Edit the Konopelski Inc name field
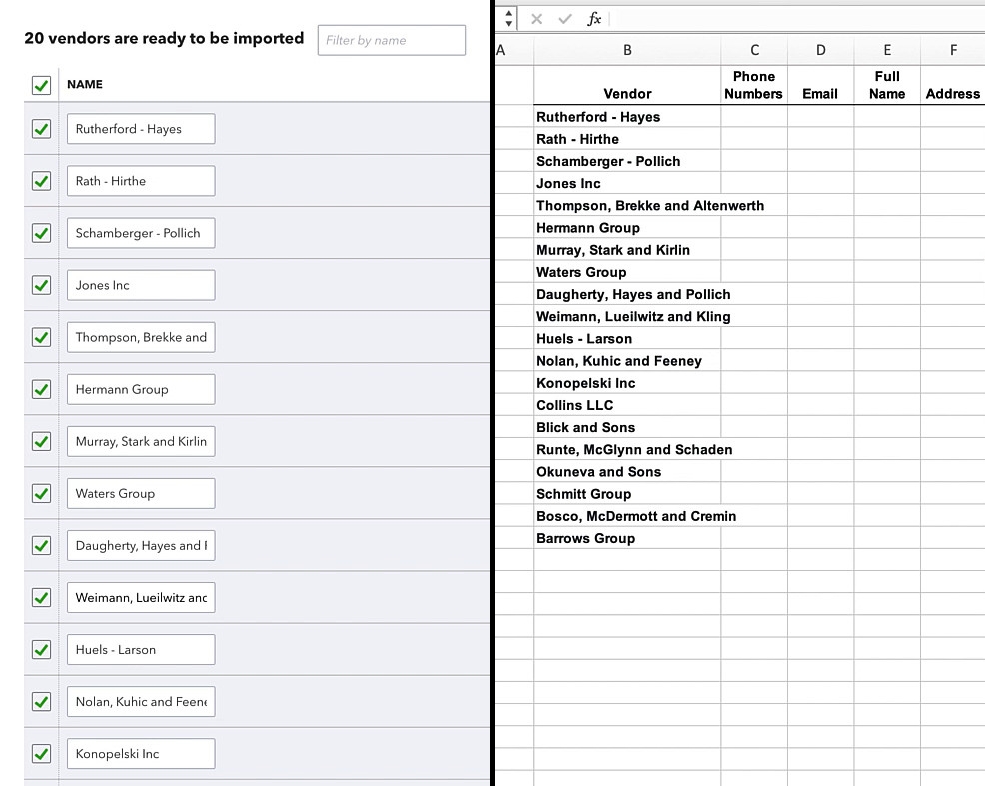 (141, 754)
